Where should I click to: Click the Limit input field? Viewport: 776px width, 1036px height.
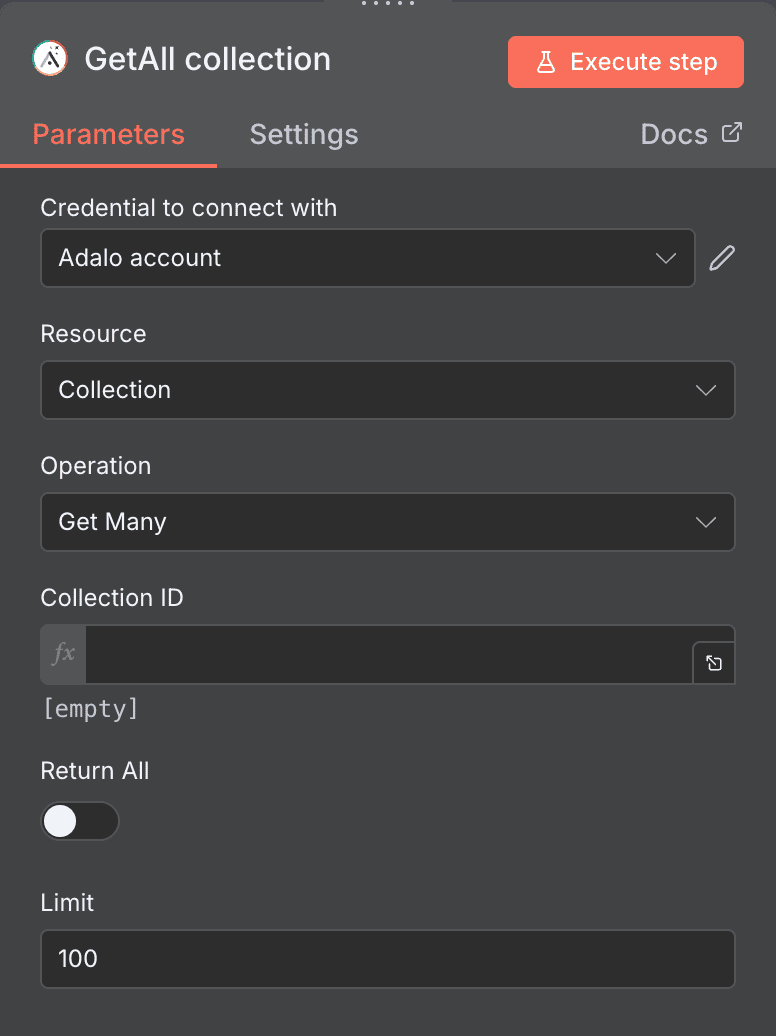coord(387,959)
